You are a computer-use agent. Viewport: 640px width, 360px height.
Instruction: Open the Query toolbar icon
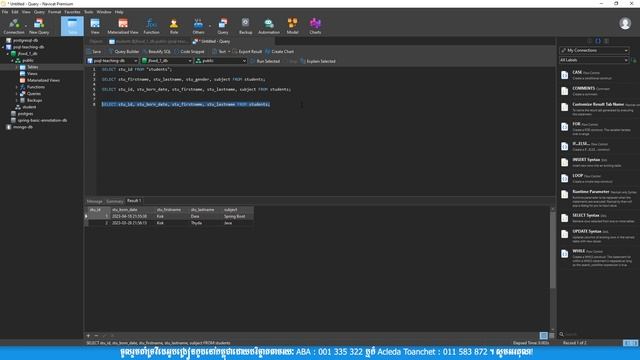223,26
